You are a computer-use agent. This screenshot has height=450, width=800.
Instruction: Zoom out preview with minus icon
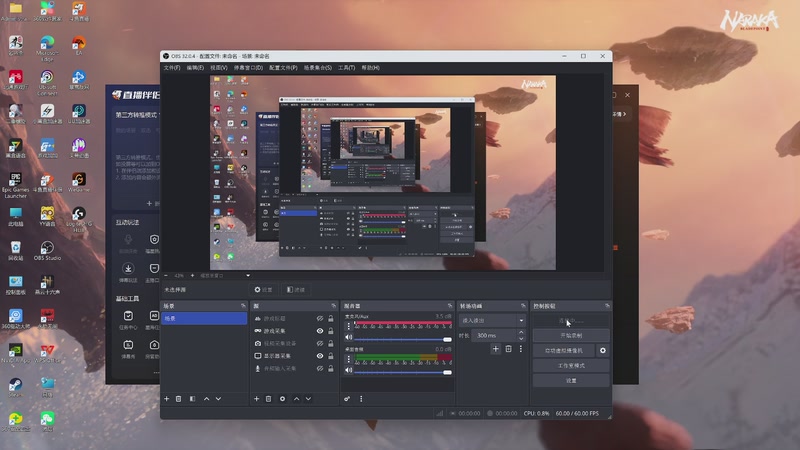166,276
